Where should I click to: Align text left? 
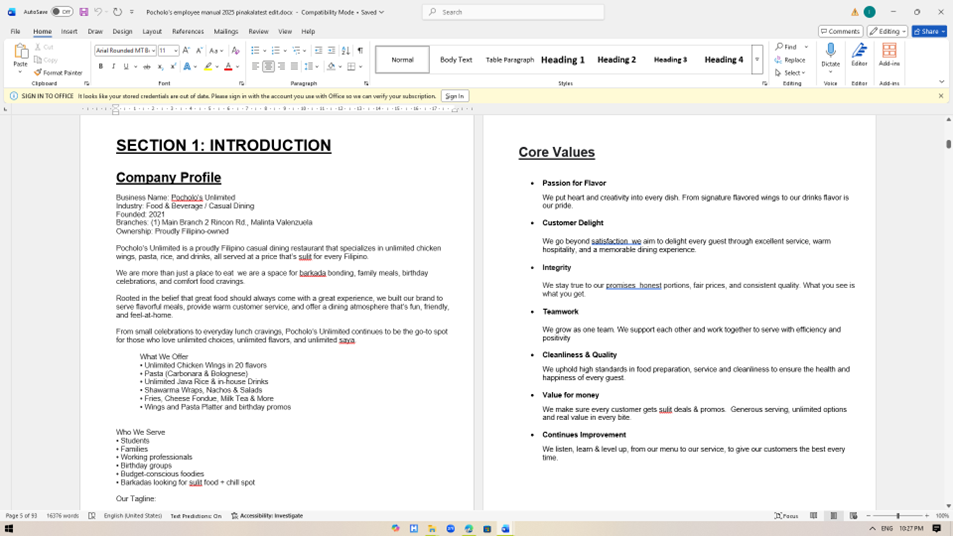point(255,67)
